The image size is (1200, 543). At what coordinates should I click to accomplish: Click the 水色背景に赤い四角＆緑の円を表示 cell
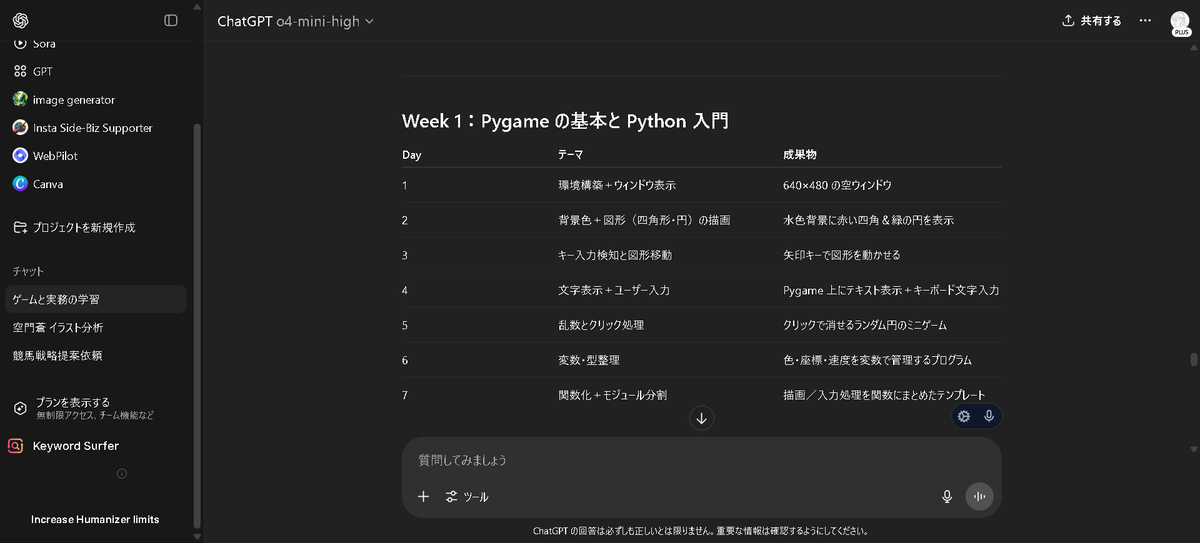pos(868,220)
